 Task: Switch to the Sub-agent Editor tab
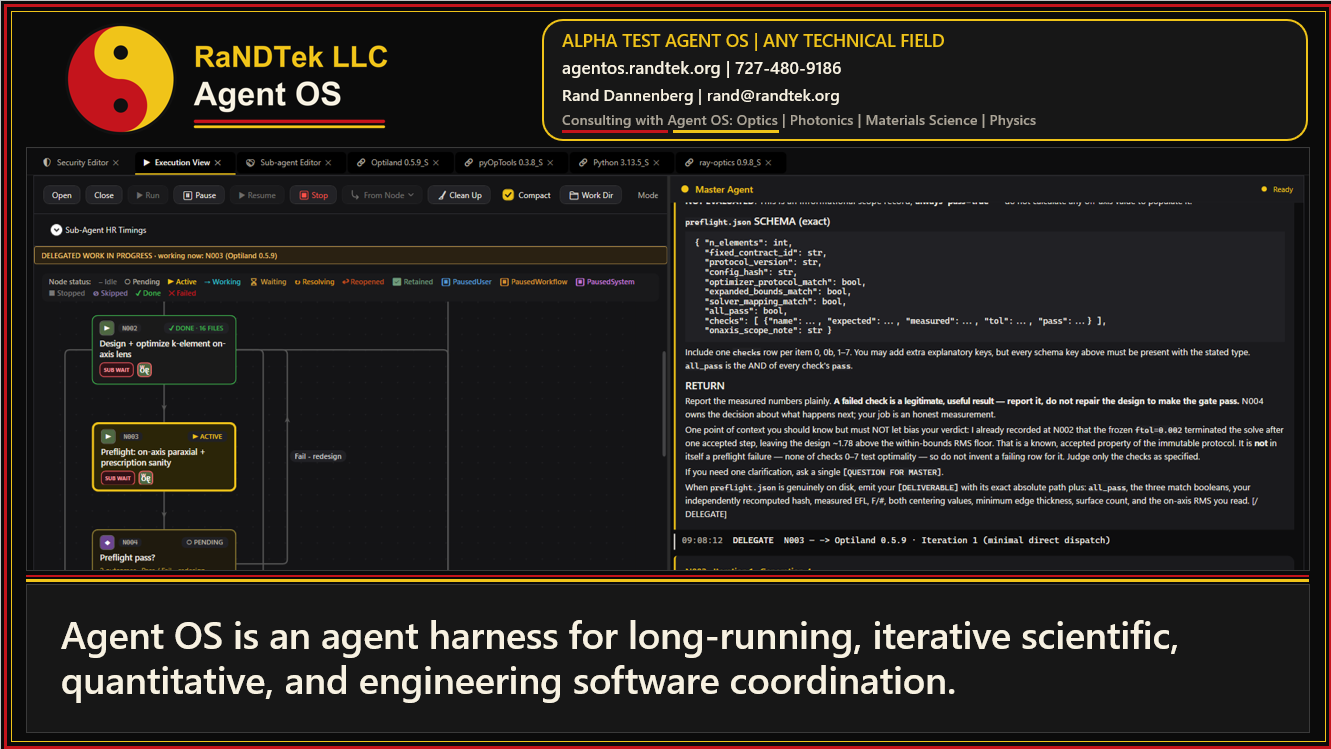(289, 162)
